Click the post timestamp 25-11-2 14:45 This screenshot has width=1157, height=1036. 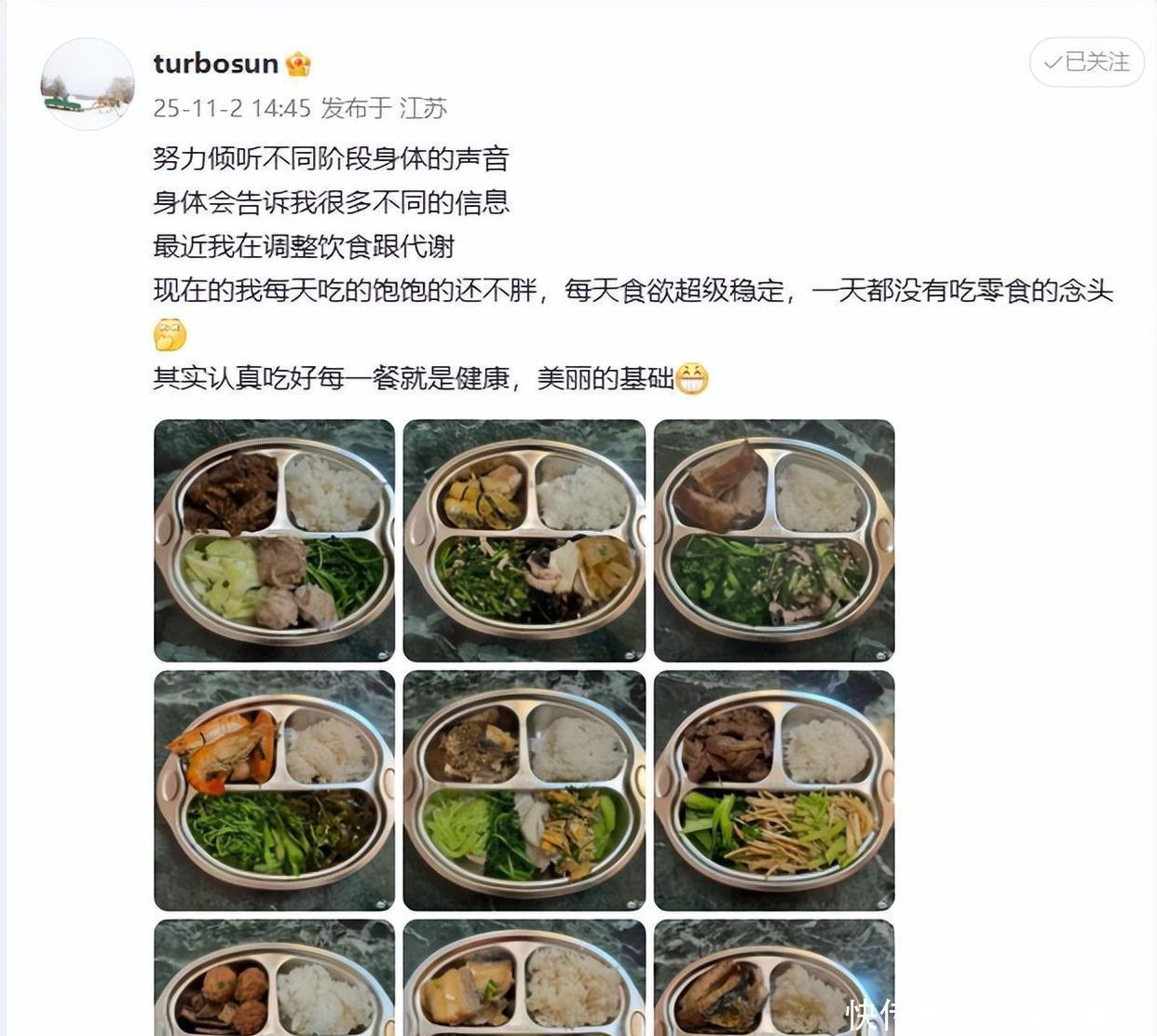[x=232, y=108]
